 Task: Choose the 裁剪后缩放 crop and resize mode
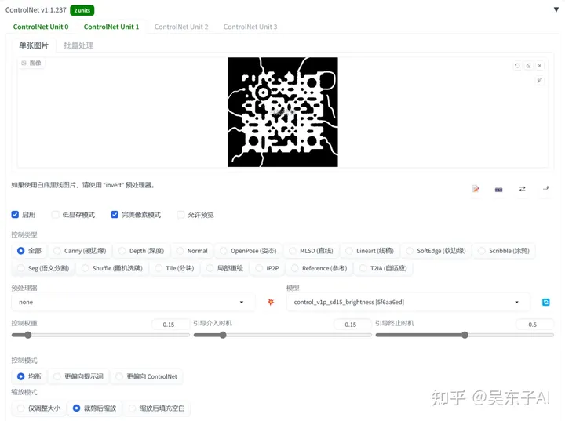[x=95, y=408]
